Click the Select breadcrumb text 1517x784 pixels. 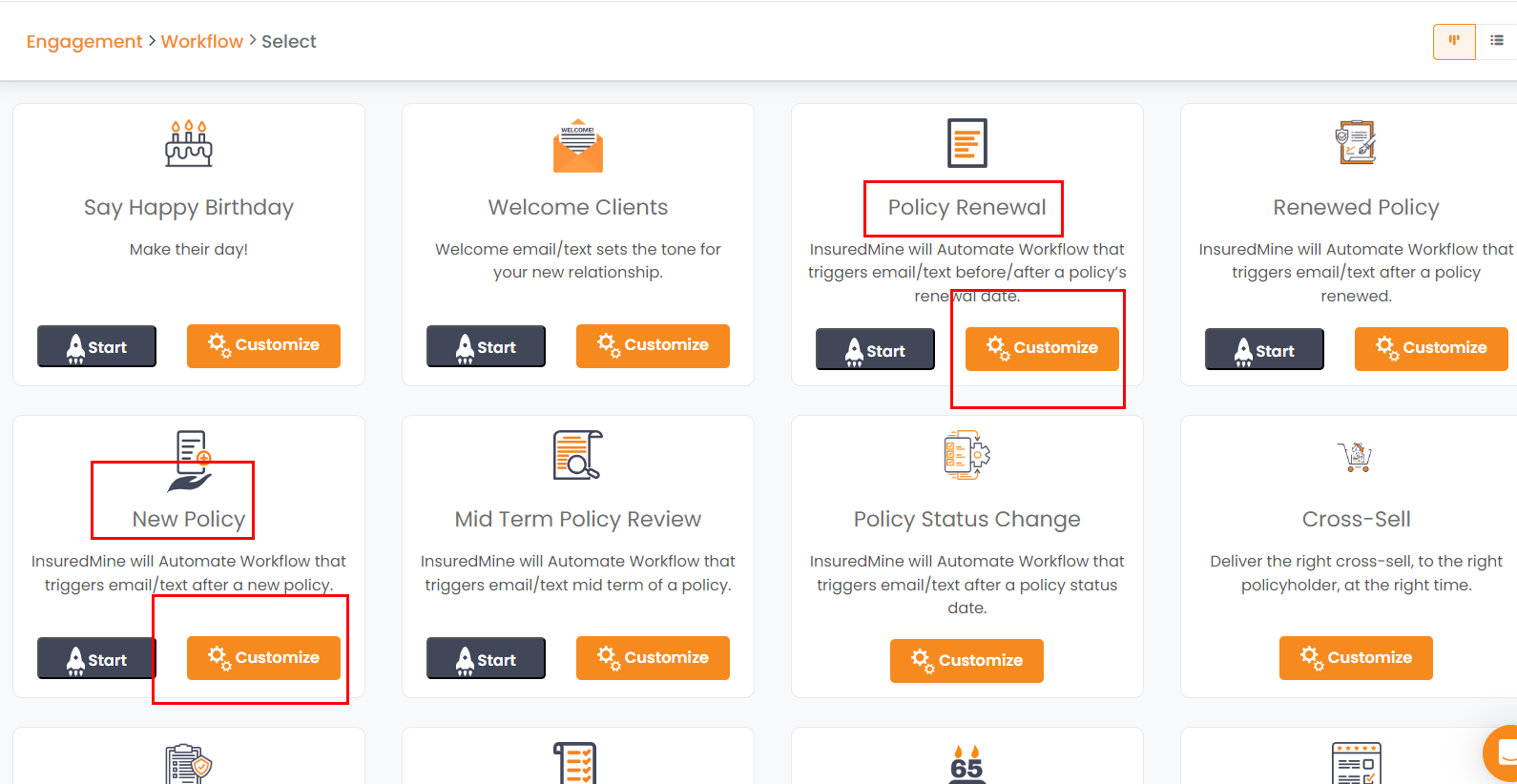point(289,42)
